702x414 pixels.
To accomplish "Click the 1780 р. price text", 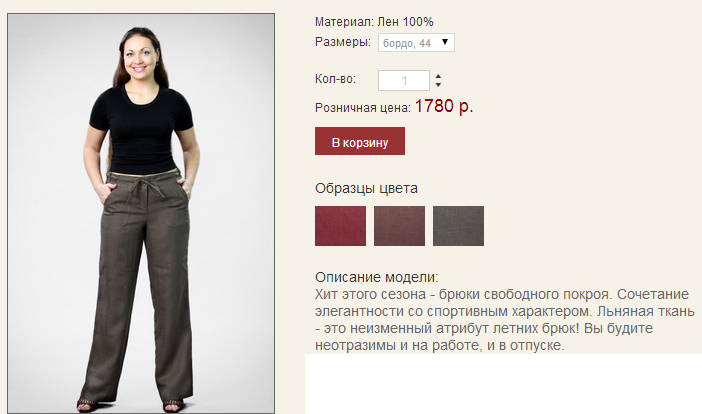I will (444, 106).
